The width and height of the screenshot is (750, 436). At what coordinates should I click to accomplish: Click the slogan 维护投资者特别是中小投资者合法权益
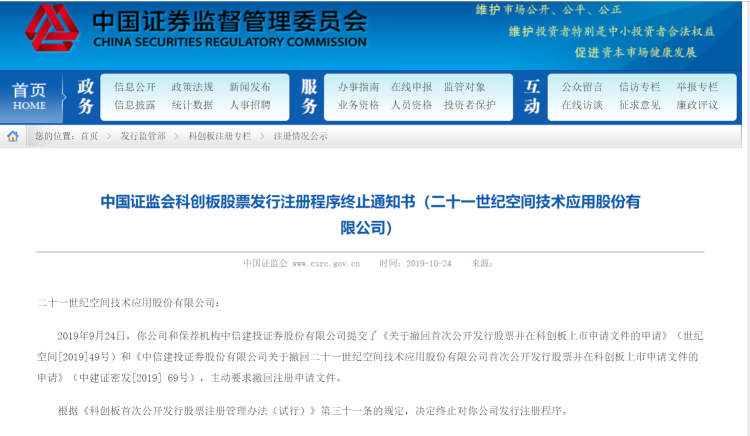point(611,32)
